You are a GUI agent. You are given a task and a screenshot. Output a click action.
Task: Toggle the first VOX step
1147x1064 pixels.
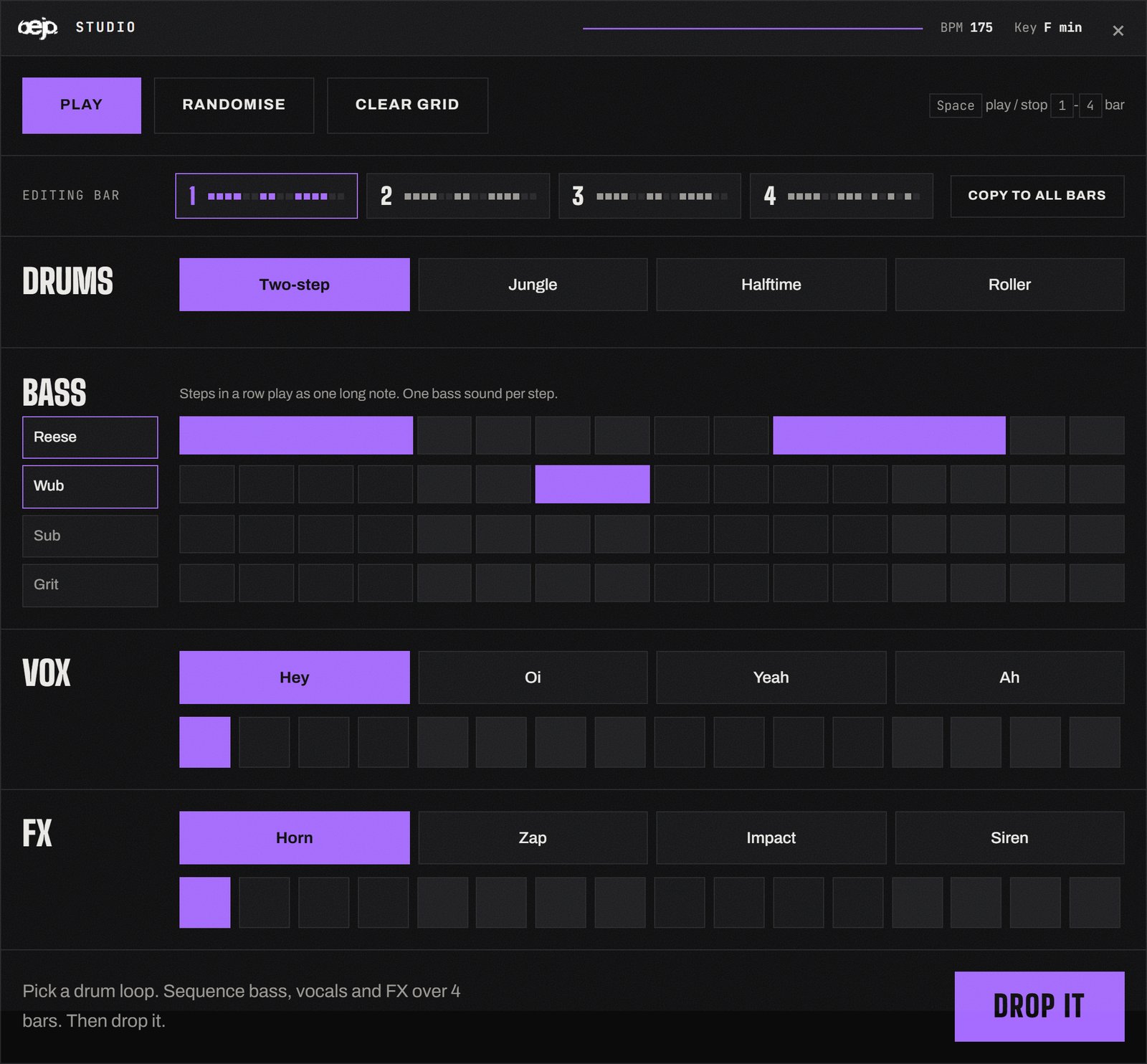click(205, 742)
